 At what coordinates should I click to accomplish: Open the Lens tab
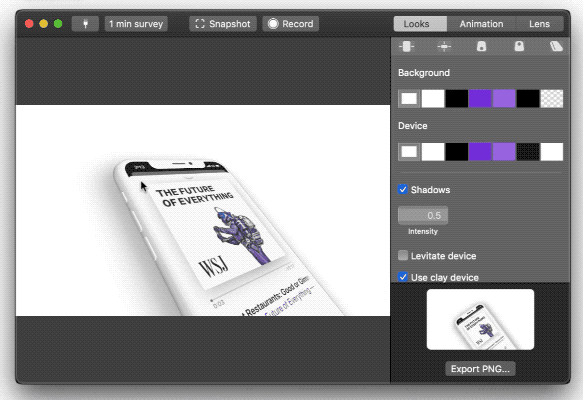(539, 24)
